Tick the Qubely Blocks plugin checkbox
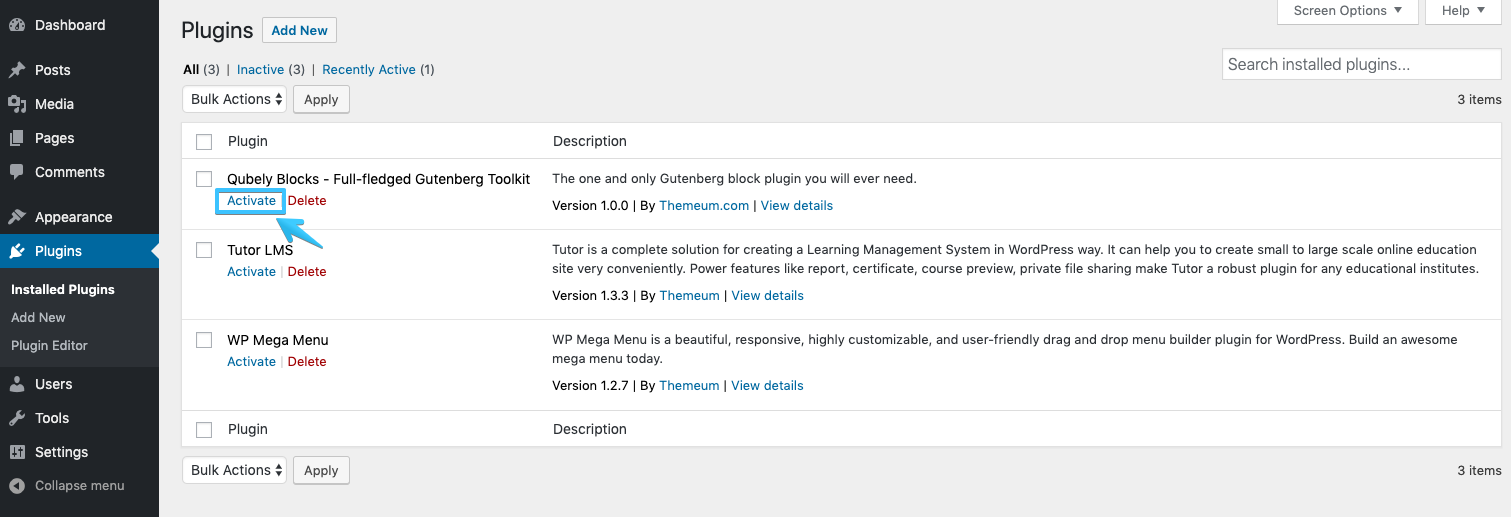Image resolution: width=1511 pixels, height=517 pixels. point(204,179)
